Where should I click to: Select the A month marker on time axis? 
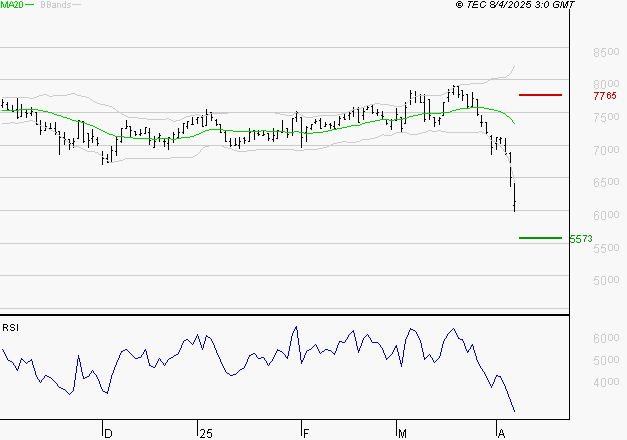(x=502, y=433)
